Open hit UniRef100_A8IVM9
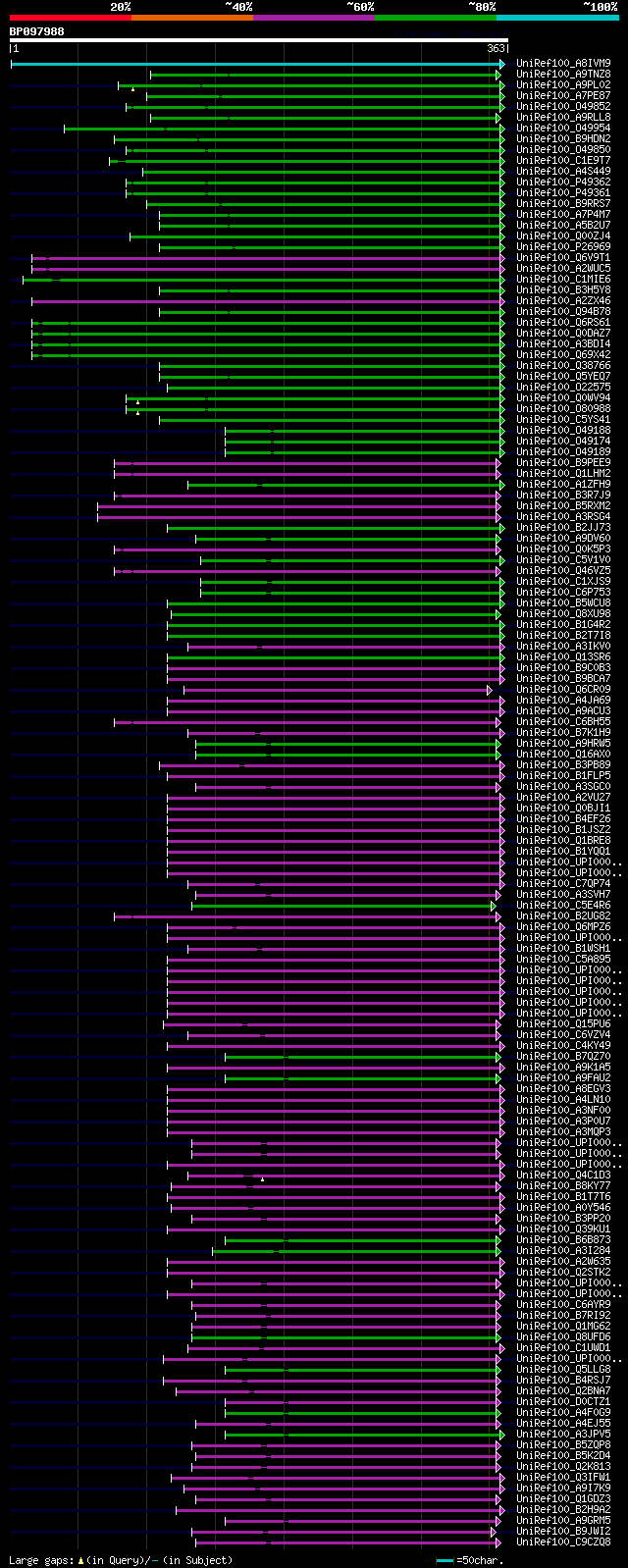 563,64
